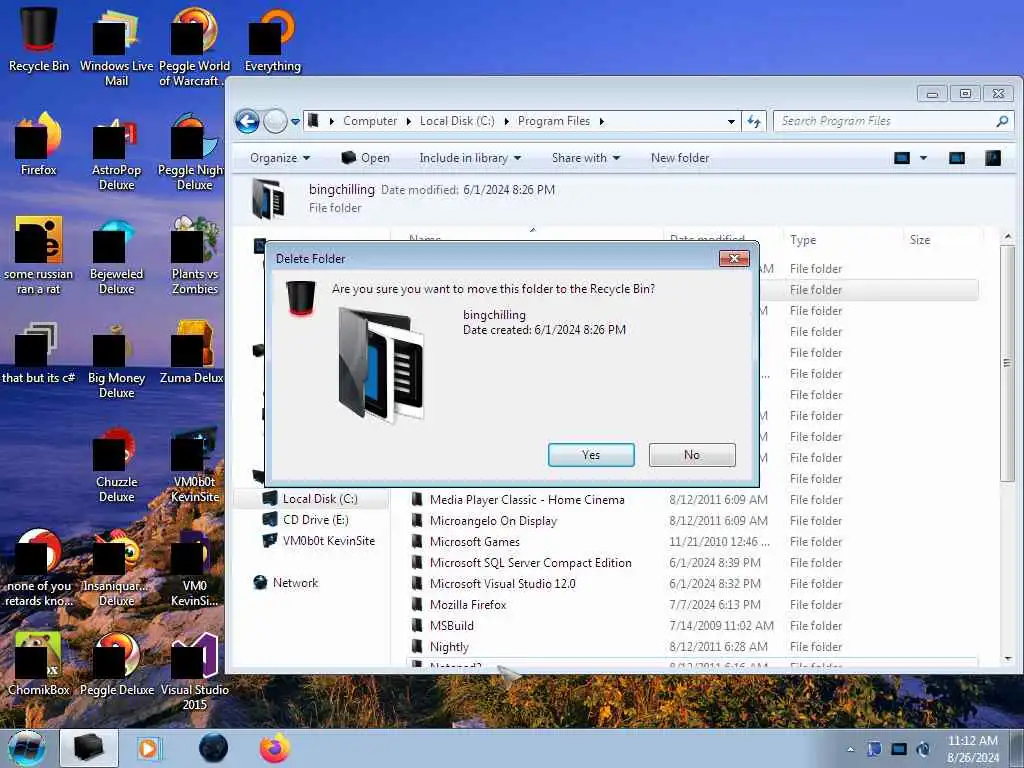
Task: Click the Everything desktop icon
Action: (272, 39)
